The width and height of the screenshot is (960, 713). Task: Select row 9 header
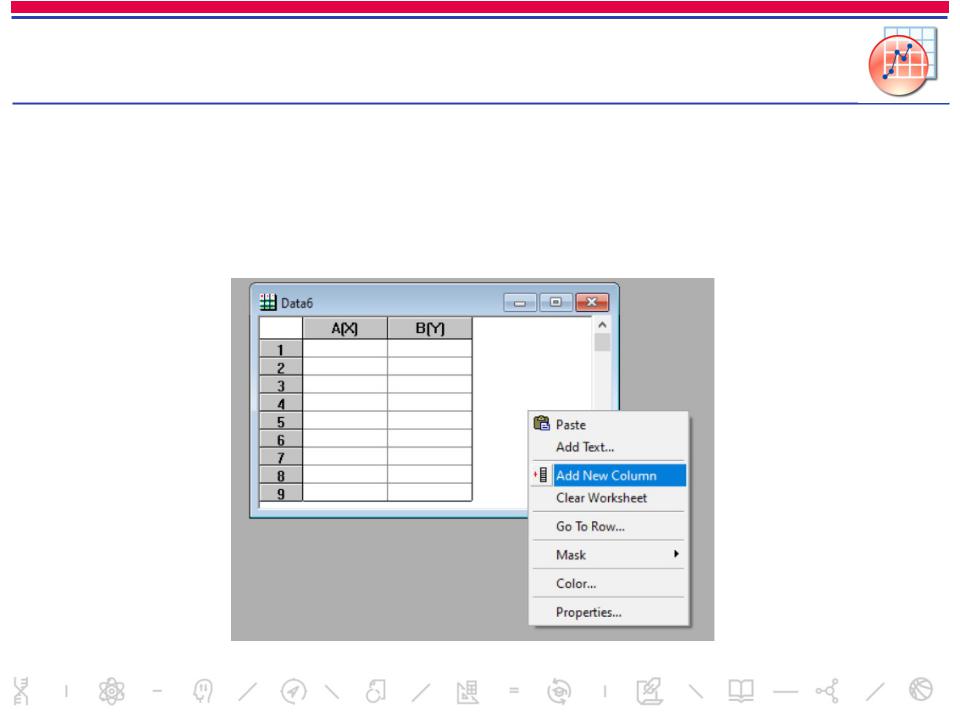click(280, 493)
